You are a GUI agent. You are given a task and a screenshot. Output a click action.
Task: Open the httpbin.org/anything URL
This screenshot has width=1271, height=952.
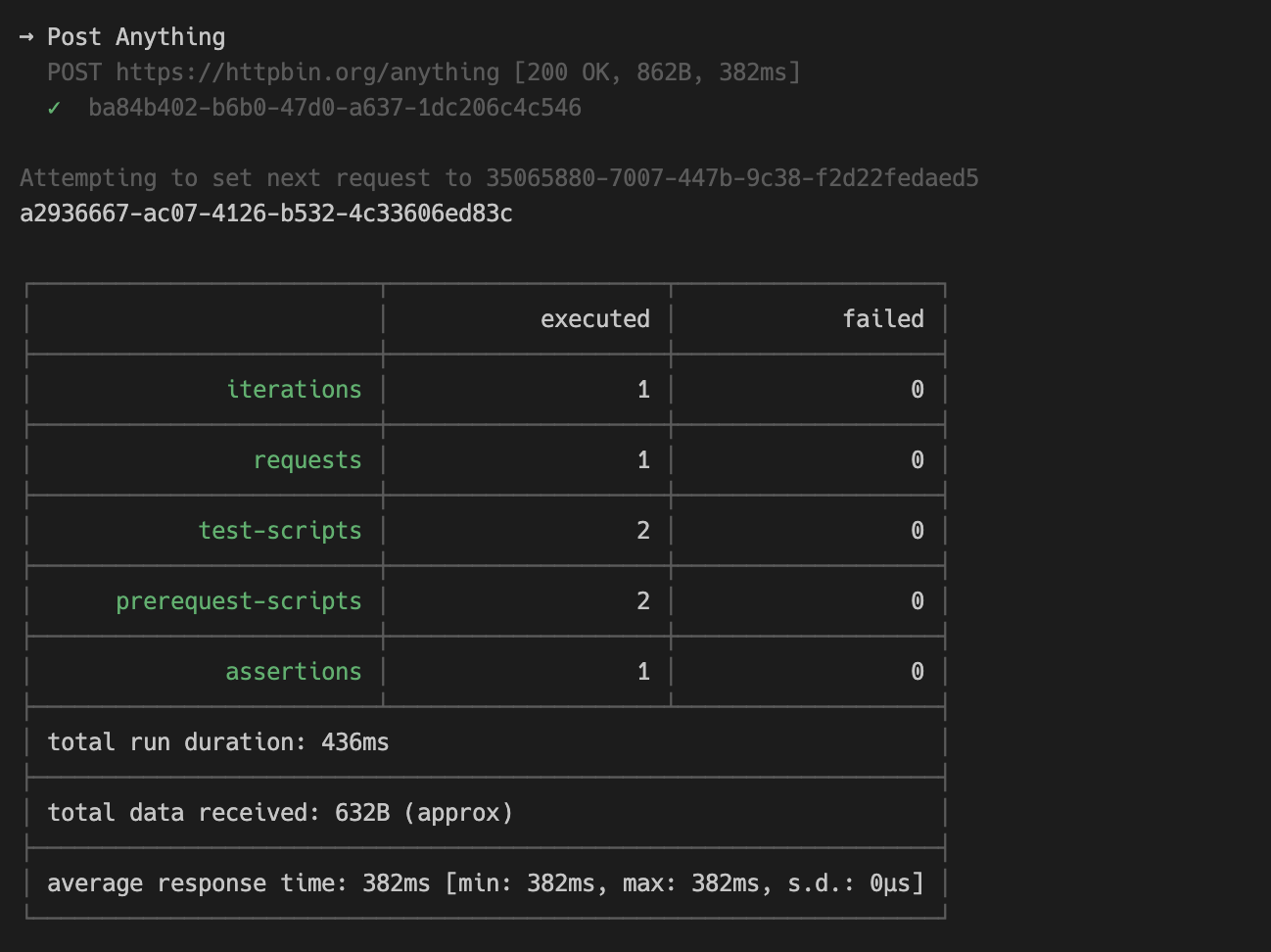tap(305, 71)
